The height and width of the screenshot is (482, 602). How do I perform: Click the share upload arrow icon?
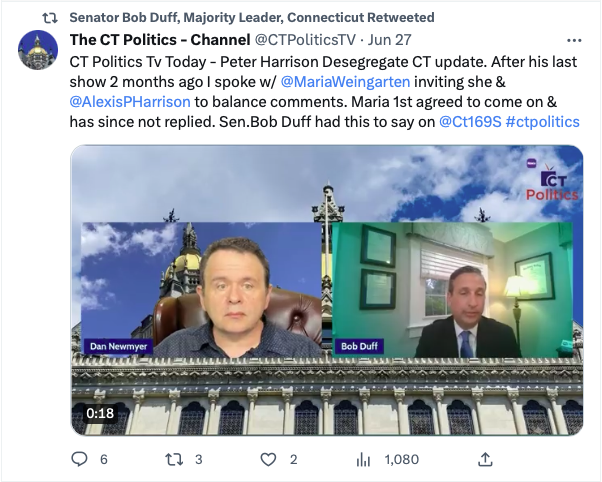(x=485, y=459)
